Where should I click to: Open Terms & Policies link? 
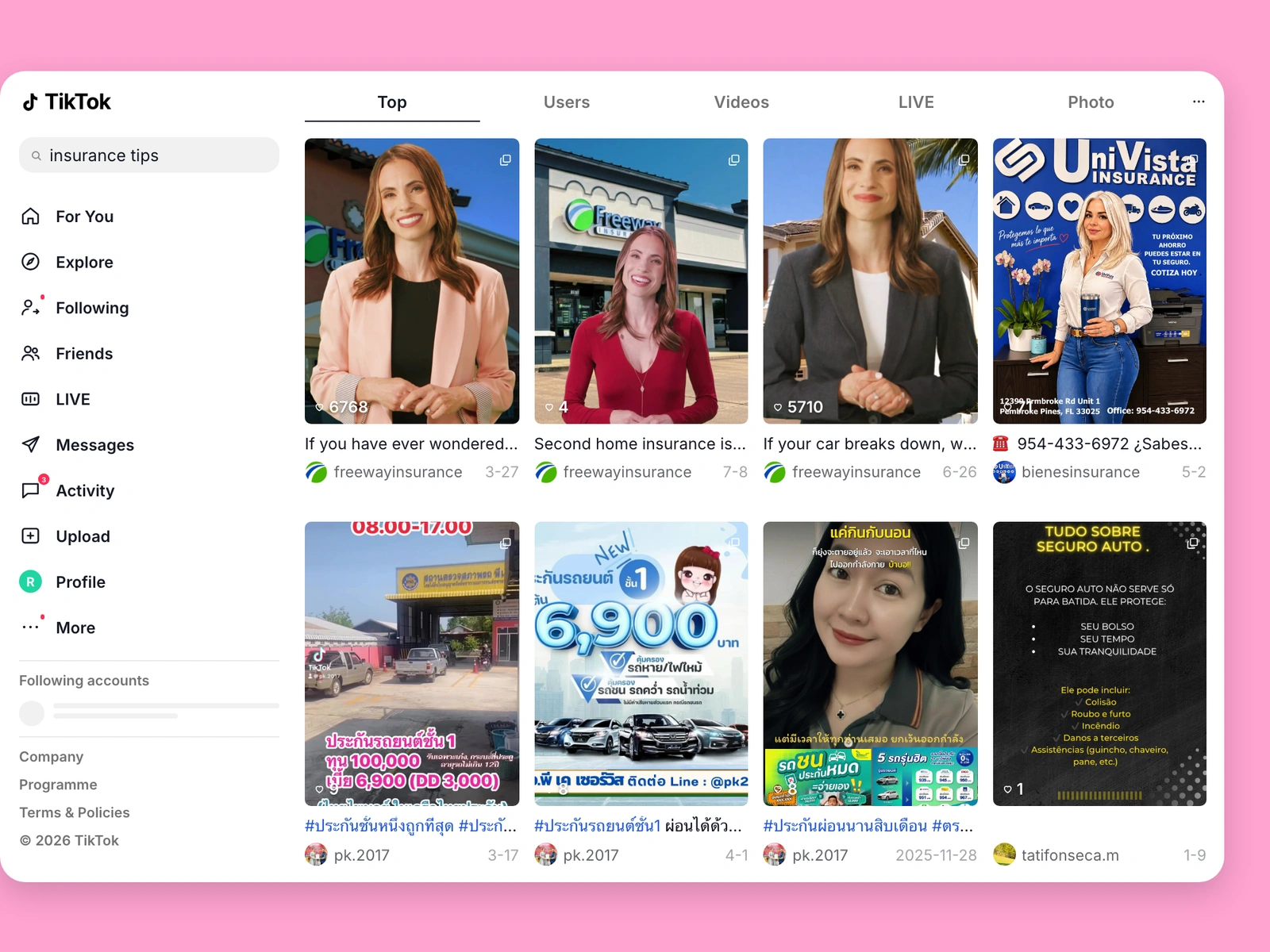tap(75, 812)
